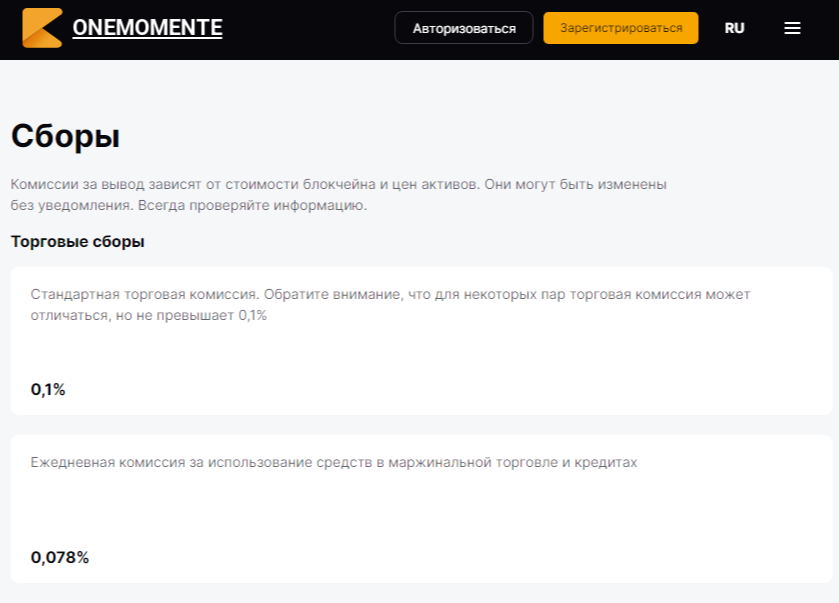The width and height of the screenshot is (839, 603).
Task: Click the bold 0,1% fee value
Action: (48, 390)
